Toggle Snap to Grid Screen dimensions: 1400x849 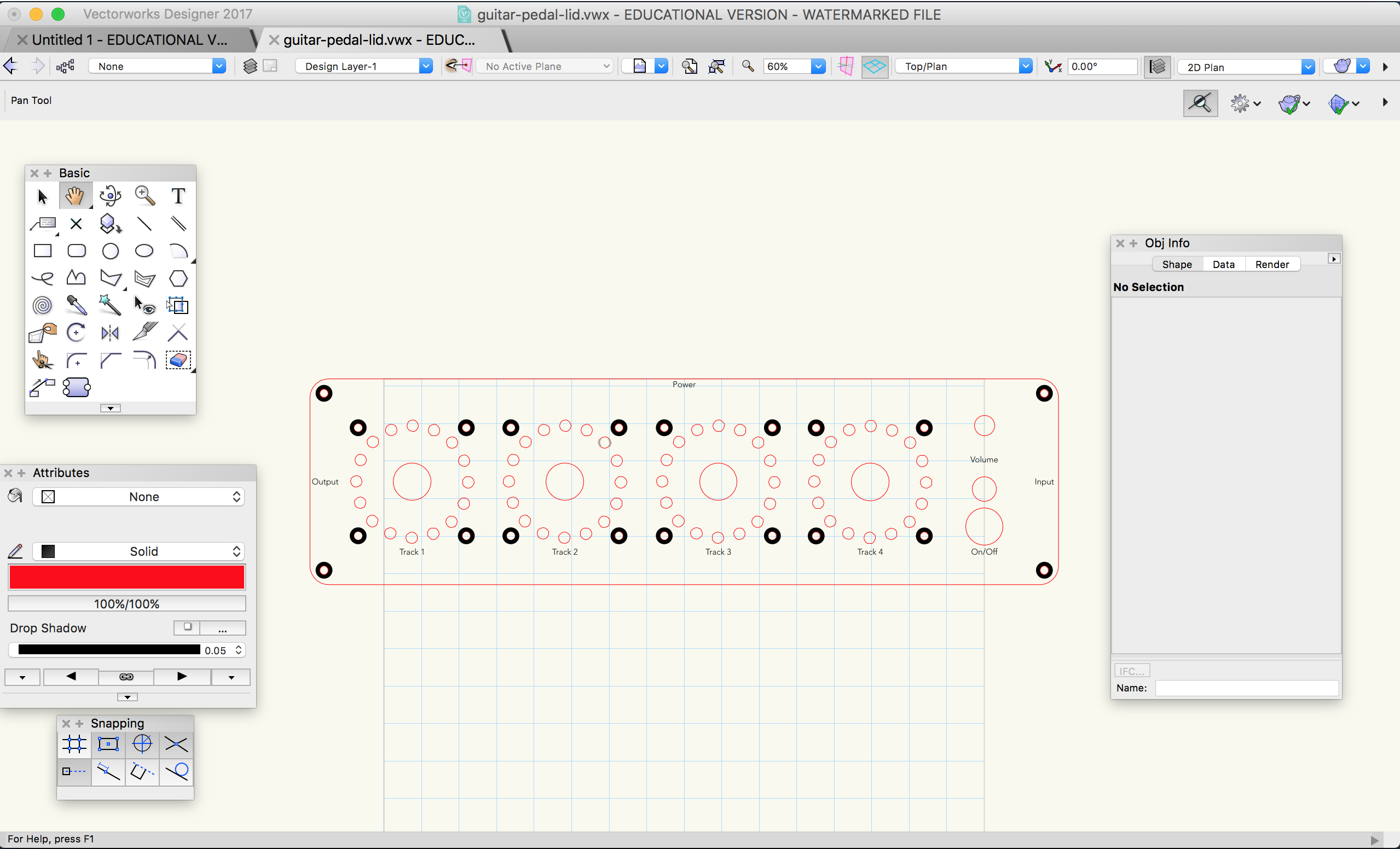coord(74,744)
